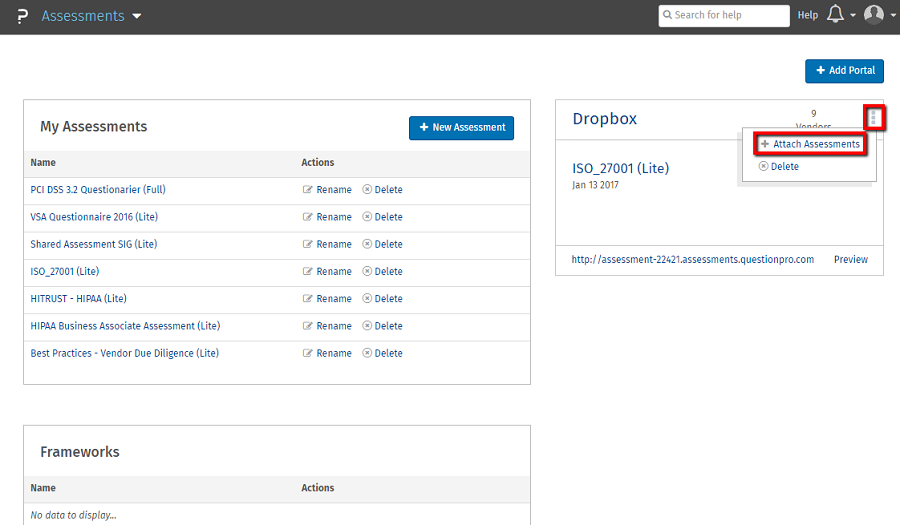Expand the arrow next to the avatar
Screen dimensions: 900x525
pos(892,16)
